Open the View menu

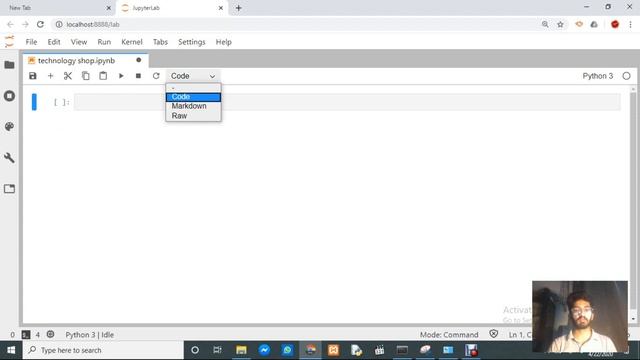[79, 42]
